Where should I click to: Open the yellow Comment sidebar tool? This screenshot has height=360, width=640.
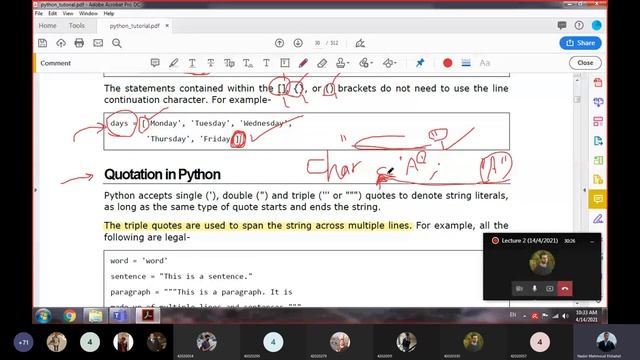coord(598,199)
